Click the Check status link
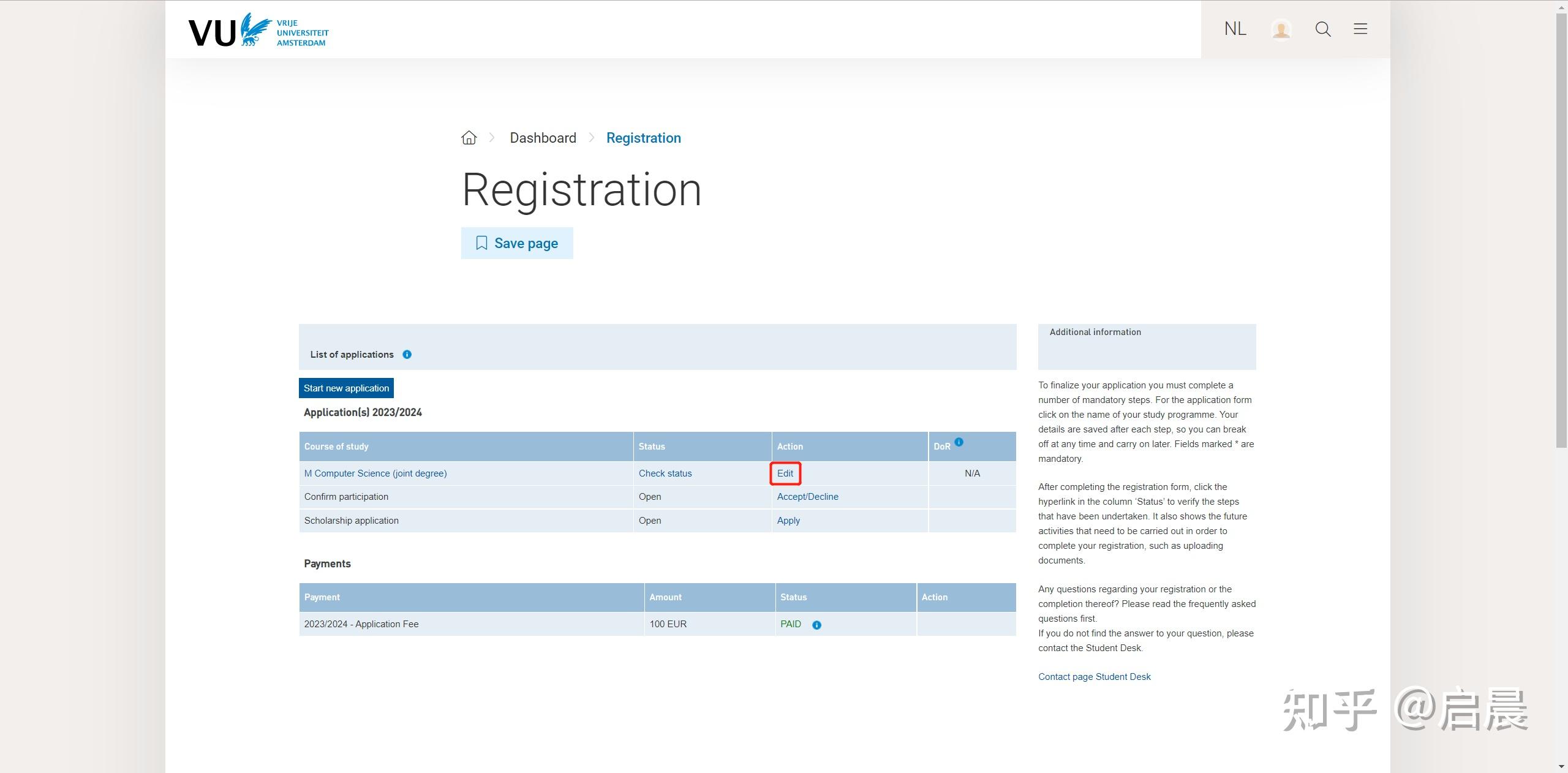 point(665,473)
